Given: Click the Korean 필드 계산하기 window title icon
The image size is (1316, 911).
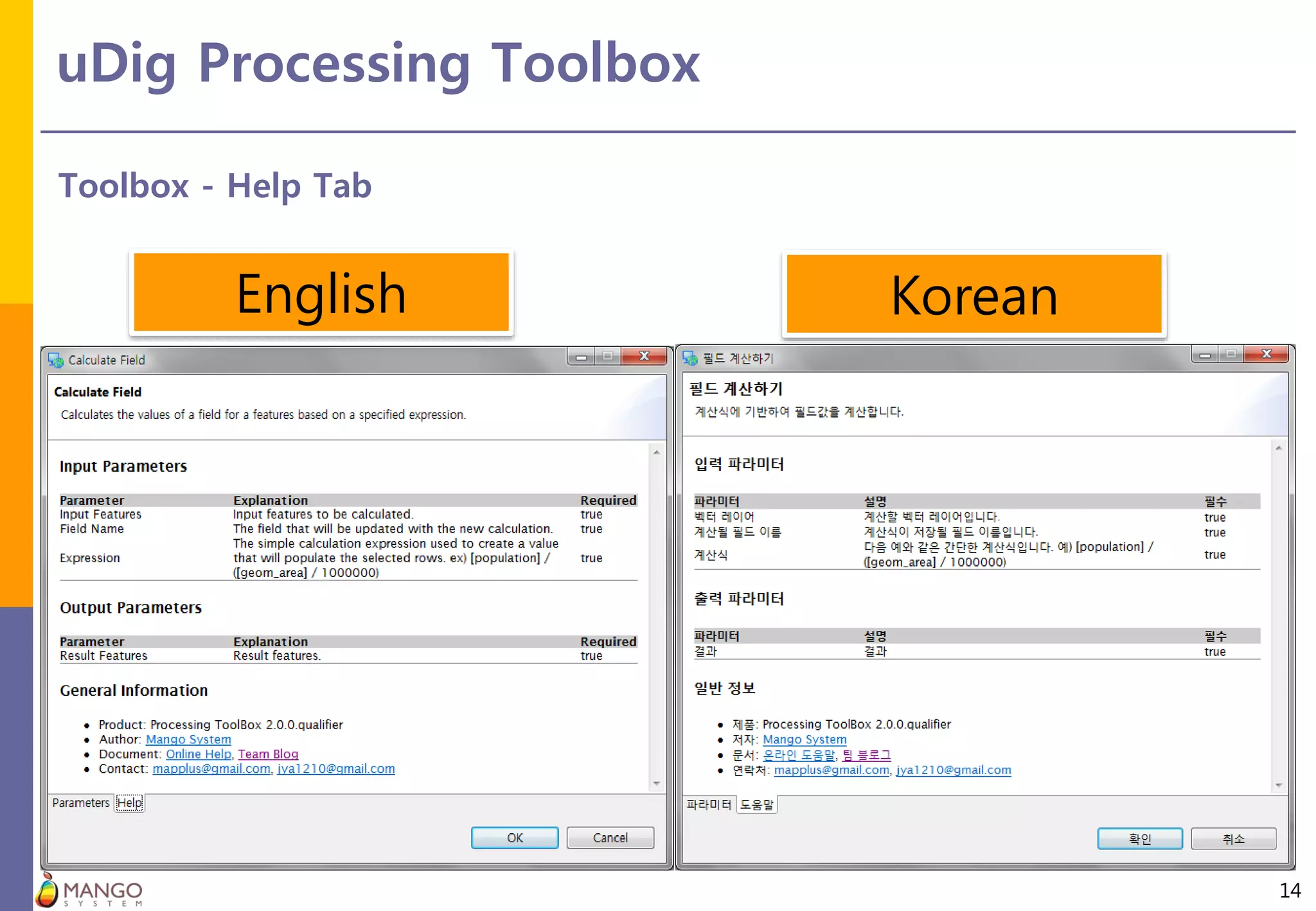Looking at the screenshot, I should coord(690,358).
